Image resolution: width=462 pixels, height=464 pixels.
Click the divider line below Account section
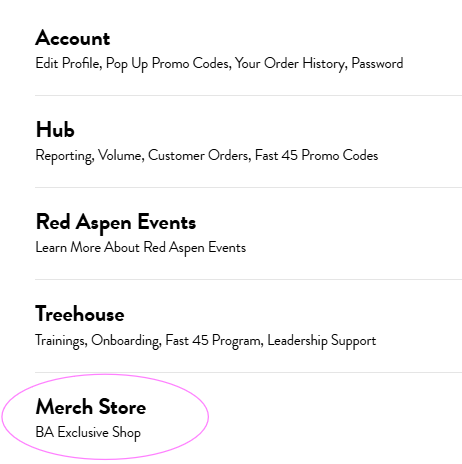[248, 95]
